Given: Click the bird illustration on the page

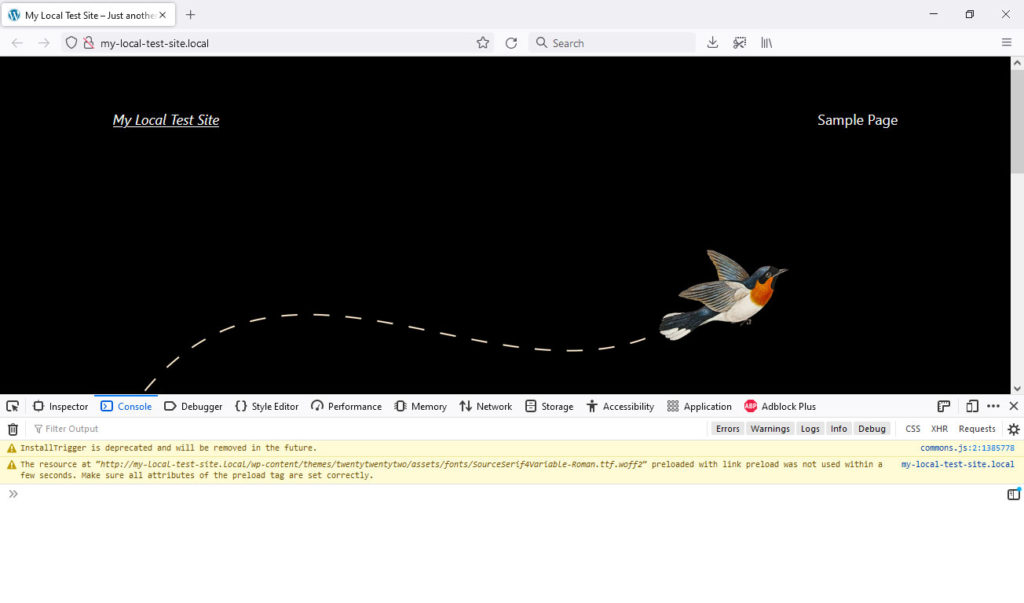Looking at the screenshot, I should (723, 295).
